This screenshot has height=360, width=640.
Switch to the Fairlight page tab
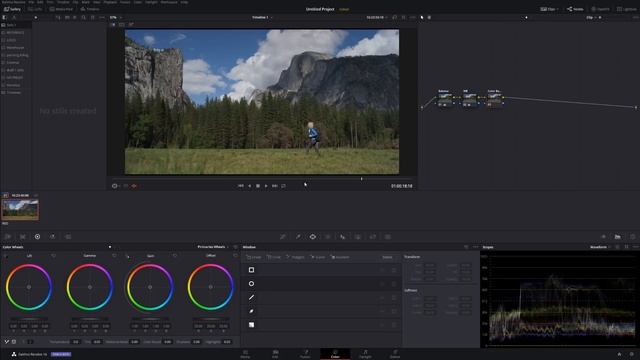coord(365,354)
